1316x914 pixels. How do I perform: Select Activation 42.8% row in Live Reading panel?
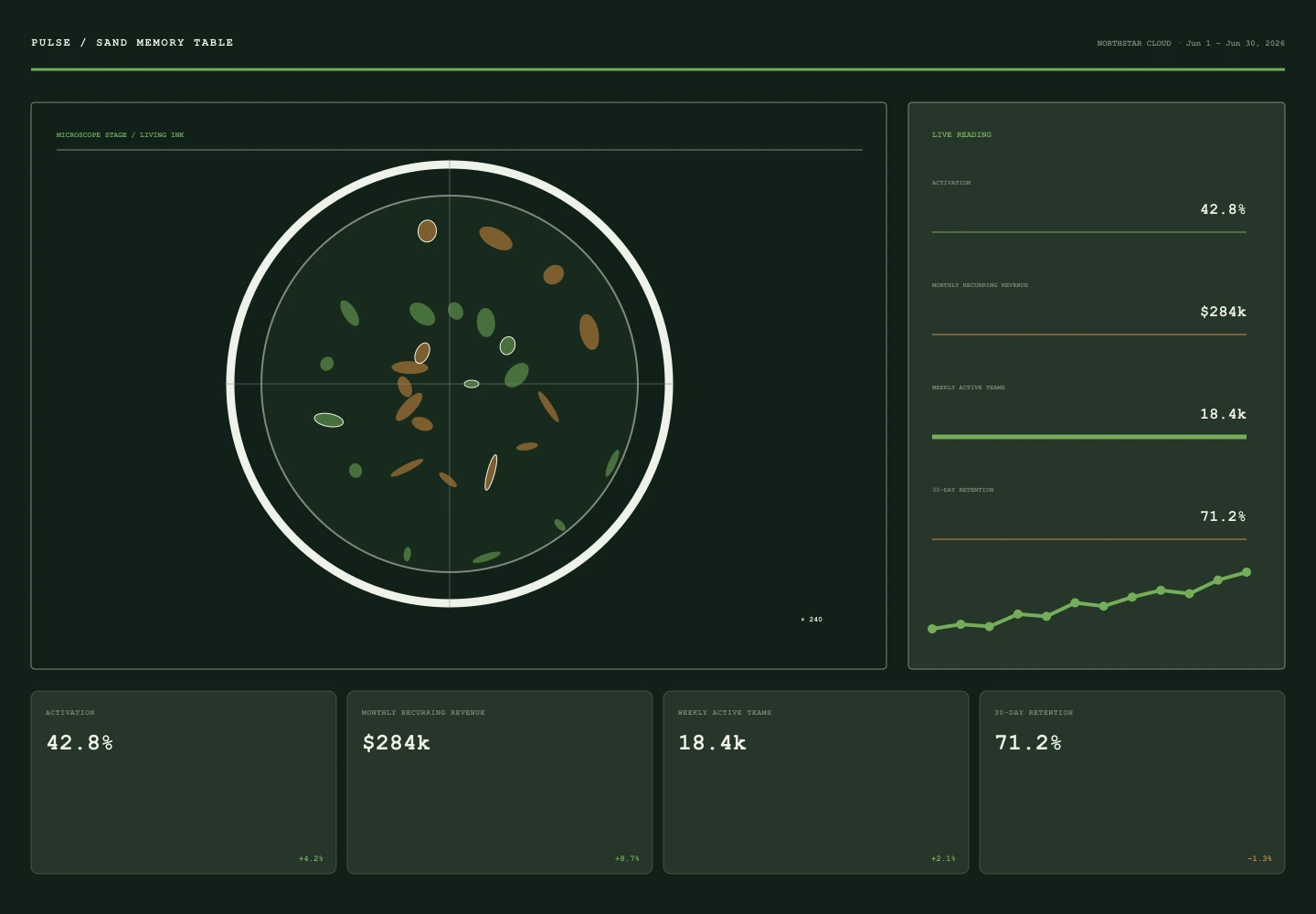click(1089, 206)
